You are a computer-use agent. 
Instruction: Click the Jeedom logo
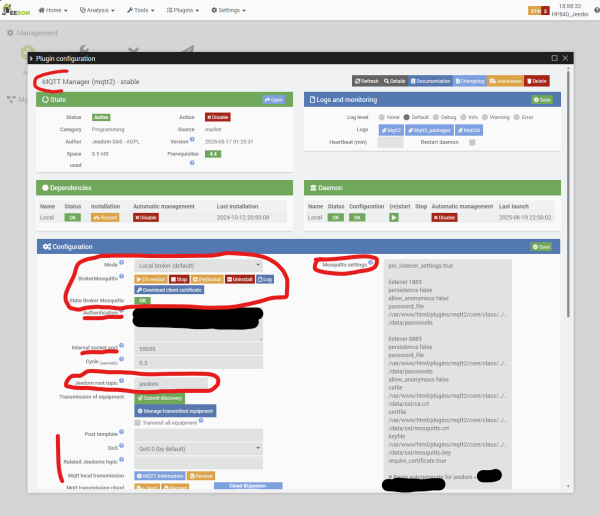pos(16,10)
